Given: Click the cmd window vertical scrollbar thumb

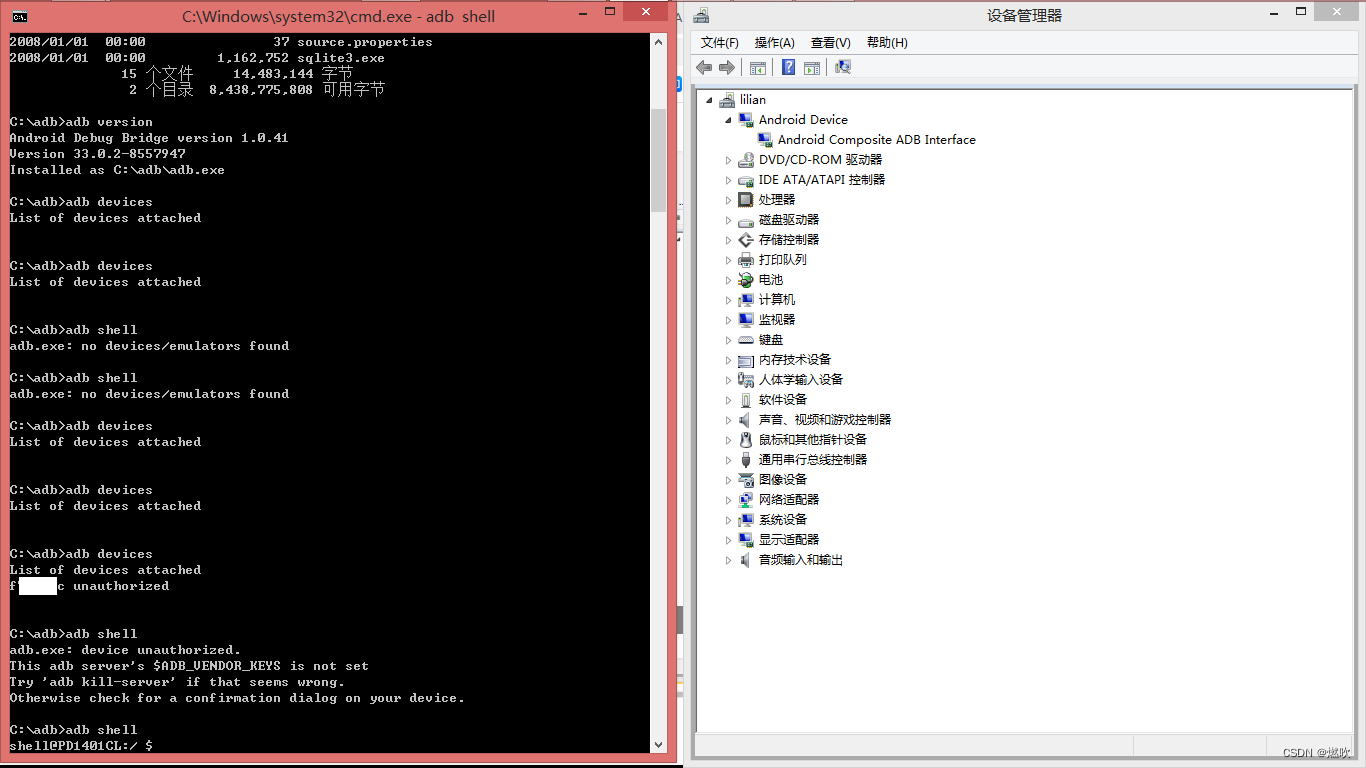Looking at the screenshot, I should (x=658, y=160).
